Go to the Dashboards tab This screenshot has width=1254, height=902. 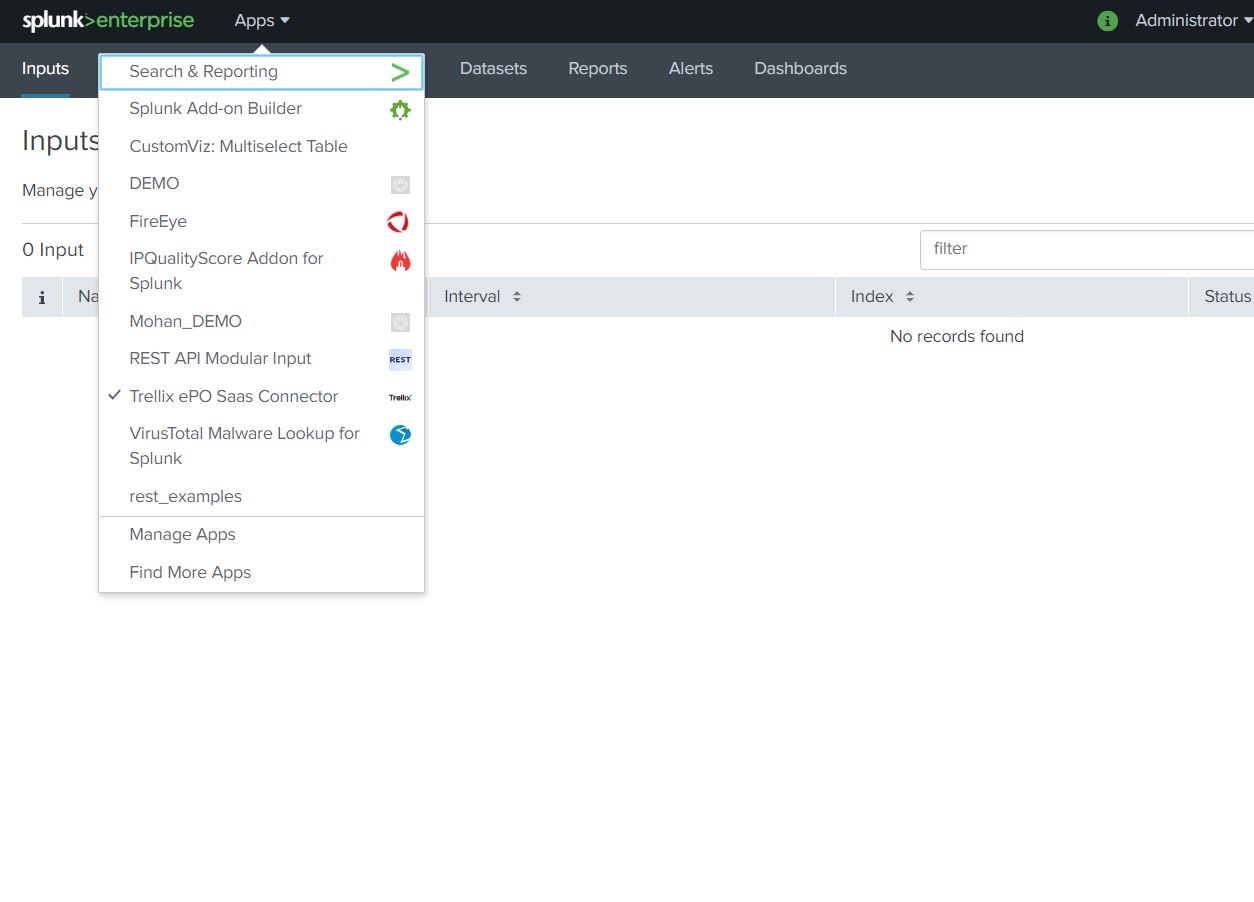[x=800, y=69]
